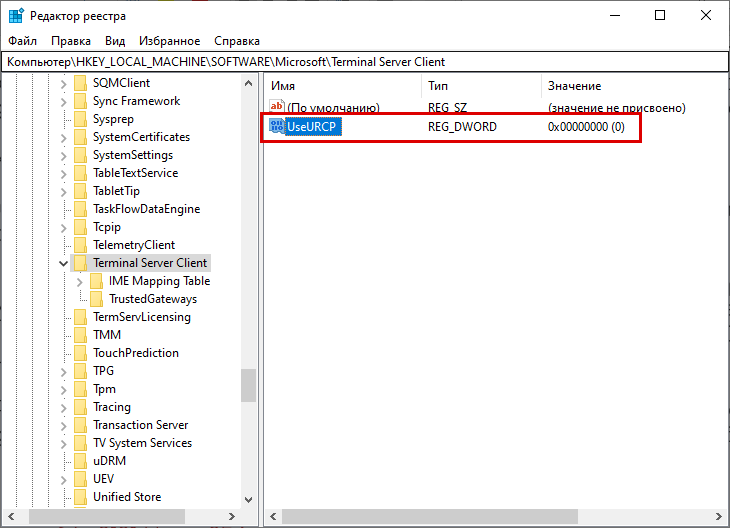Image resolution: width=730 pixels, height=528 pixels.
Task: Click the SystemCertificates folder icon
Action: point(81,137)
